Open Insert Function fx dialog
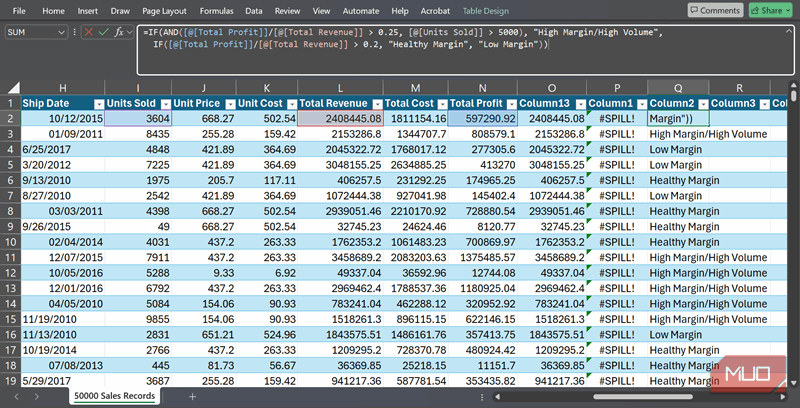The width and height of the screenshot is (800, 408). tap(119, 32)
